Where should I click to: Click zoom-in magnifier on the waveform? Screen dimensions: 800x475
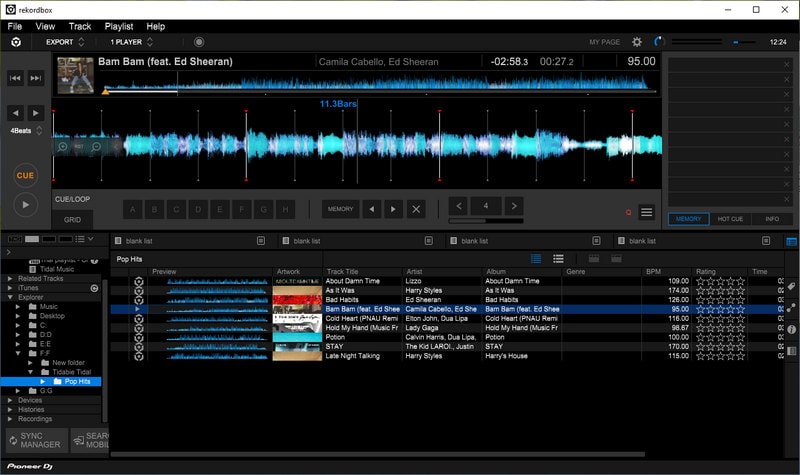click(62, 147)
